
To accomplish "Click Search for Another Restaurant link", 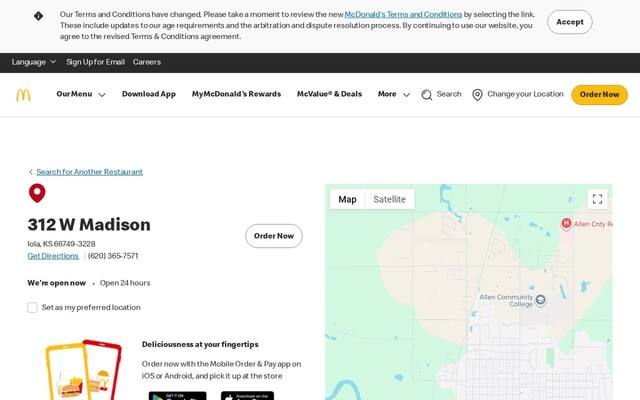I will point(89,172).
